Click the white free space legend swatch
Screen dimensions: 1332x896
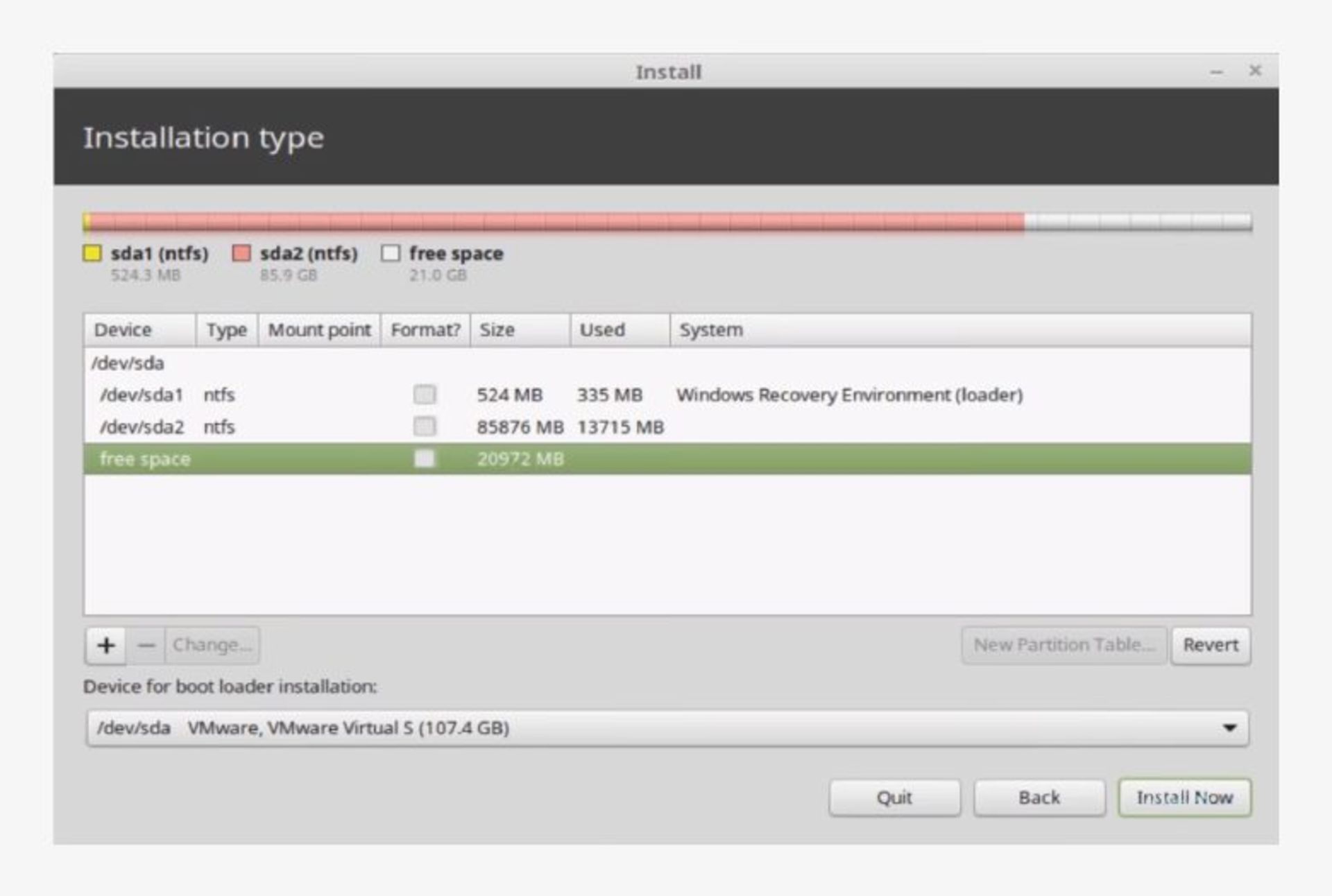tap(391, 253)
